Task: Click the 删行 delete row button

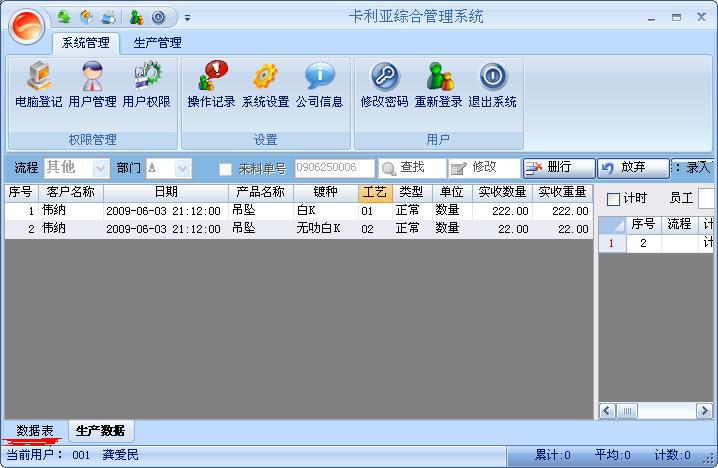Action: pyautogui.click(x=559, y=168)
